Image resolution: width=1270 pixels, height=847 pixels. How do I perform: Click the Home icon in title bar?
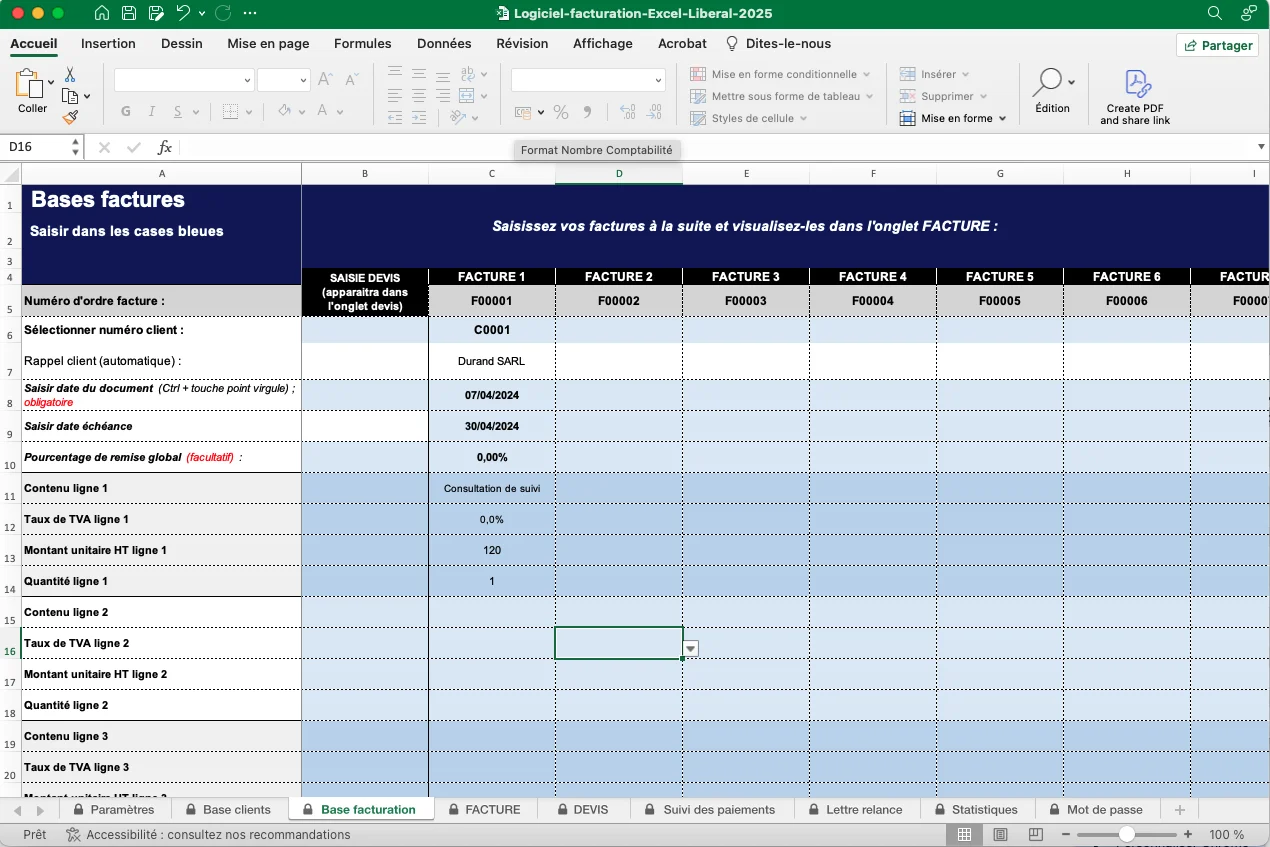pos(102,13)
